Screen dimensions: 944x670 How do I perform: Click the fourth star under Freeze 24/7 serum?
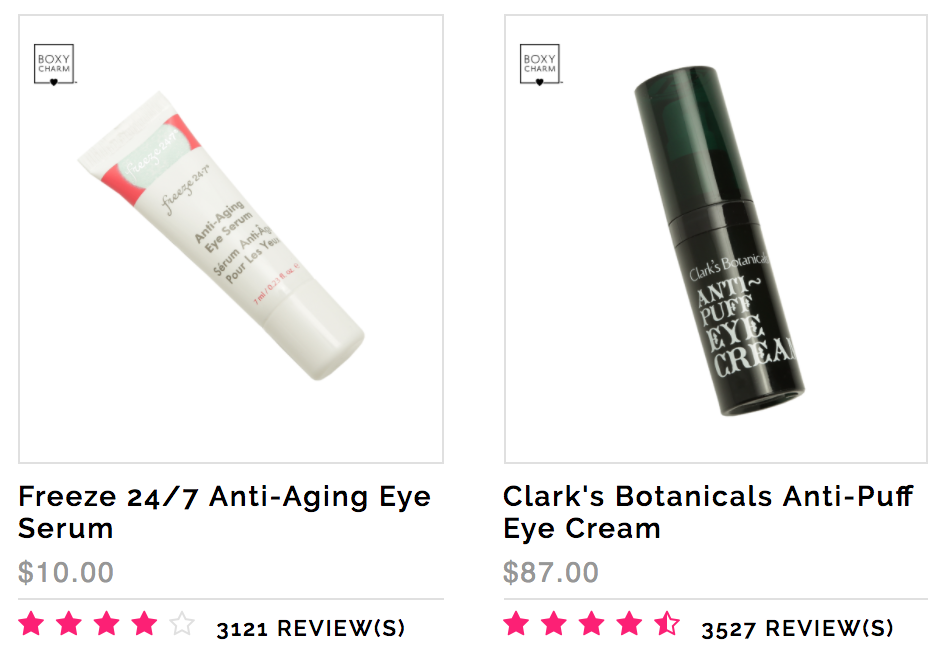(144, 624)
